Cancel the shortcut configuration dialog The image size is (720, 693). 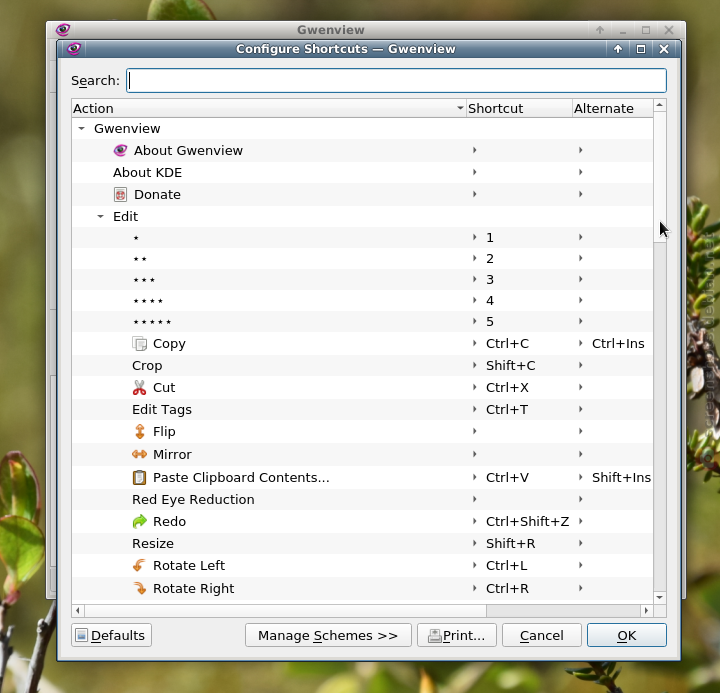click(541, 635)
